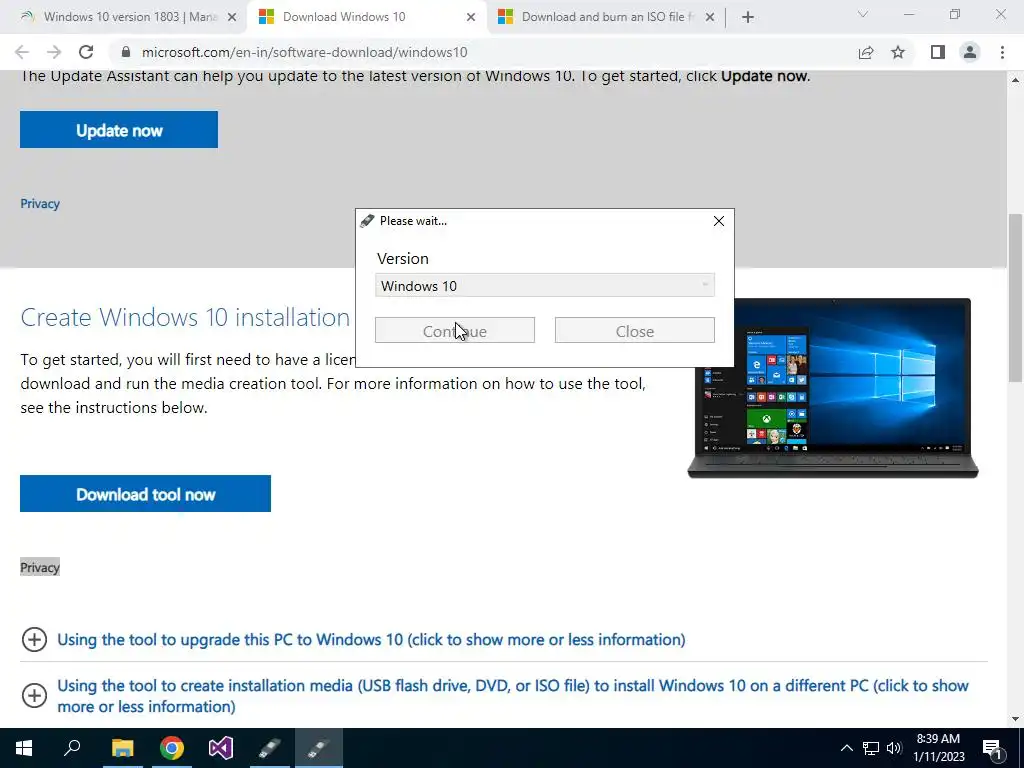Go forward to next page
The width and height of the screenshot is (1024, 768).
pos(54,52)
